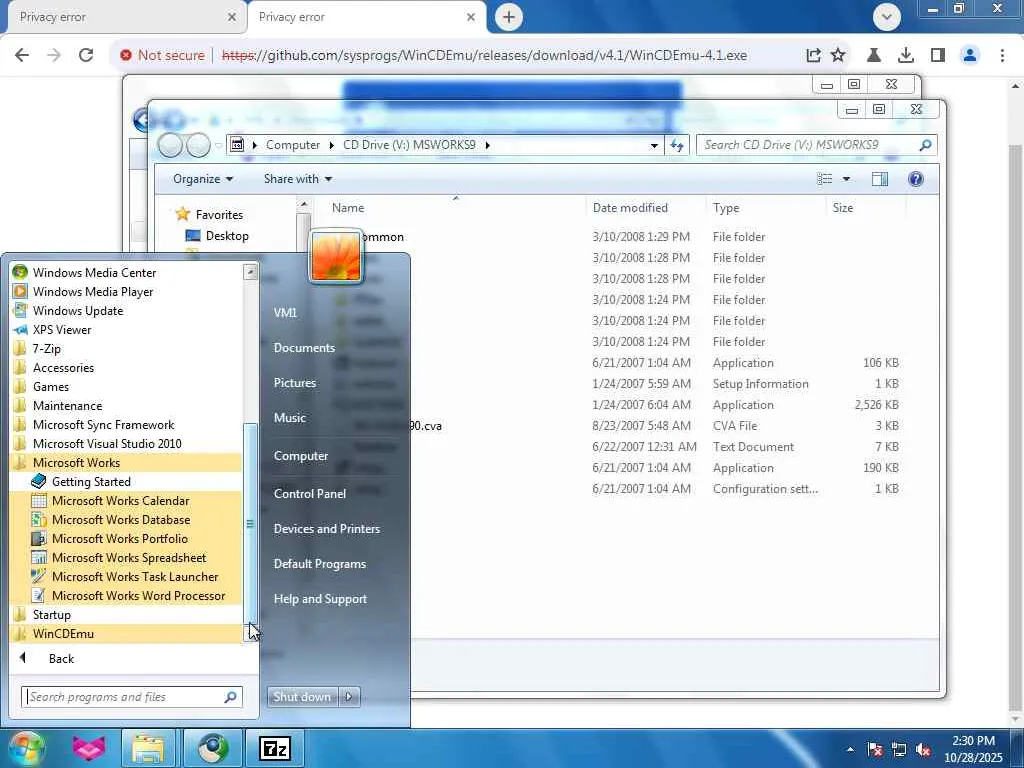The height and width of the screenshot is (768, 1024).
Task: Open the address bar history dropdown
Action: [x=654, y=145]
